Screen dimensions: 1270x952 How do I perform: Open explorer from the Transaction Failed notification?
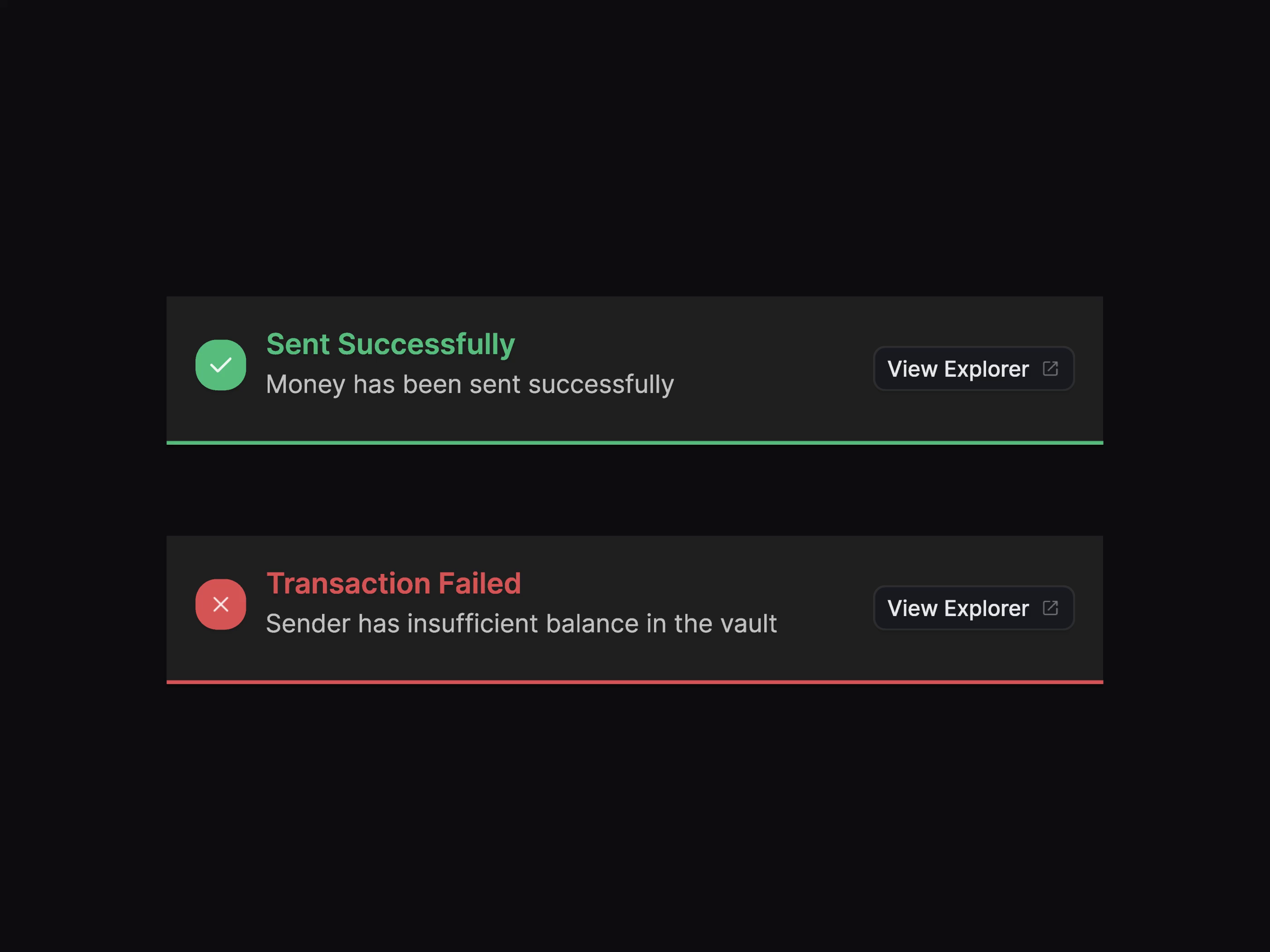(x=973, y=608)
